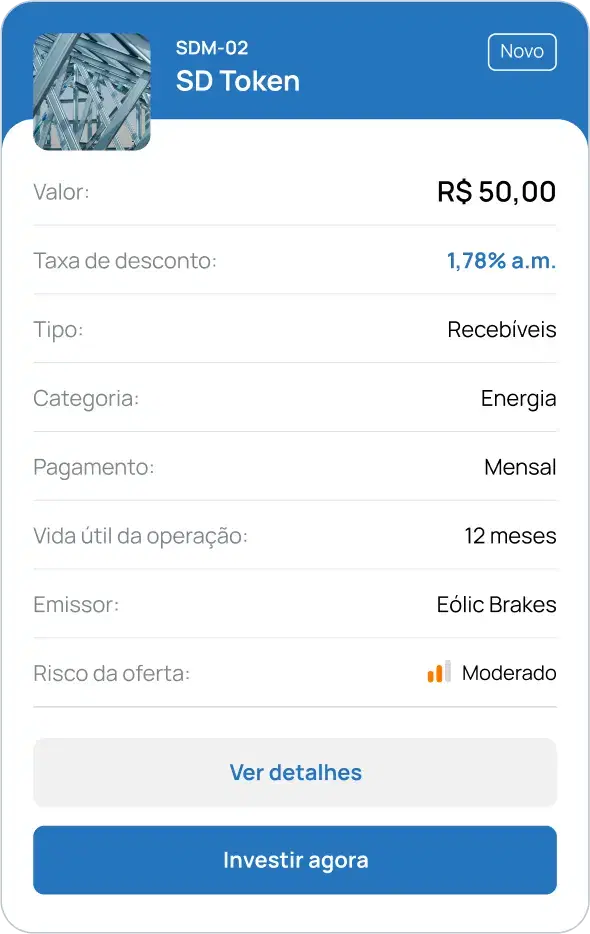The height and width of the screenshot is (934, 590).
Task: Click the Taxa de desconto label
Action: (125, 261)
